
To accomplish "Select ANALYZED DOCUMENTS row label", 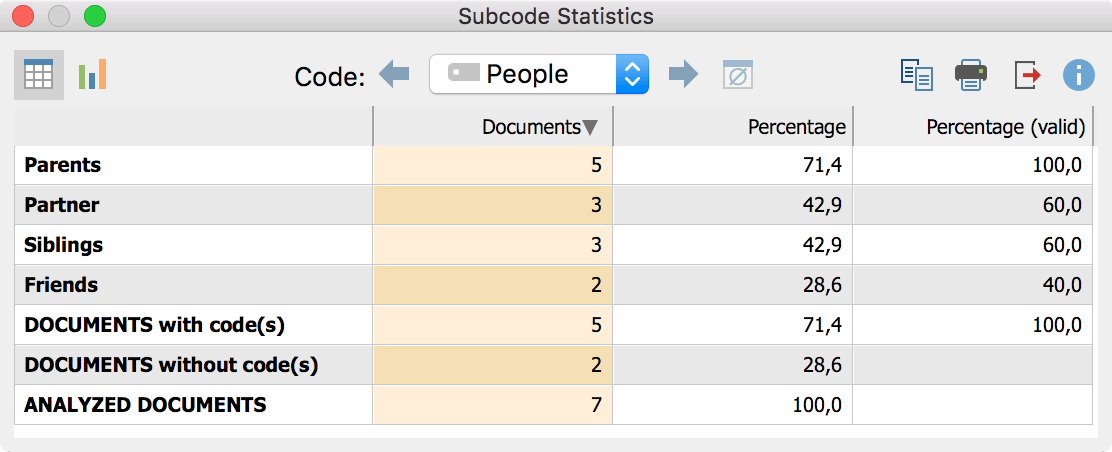I will point(145,404).
